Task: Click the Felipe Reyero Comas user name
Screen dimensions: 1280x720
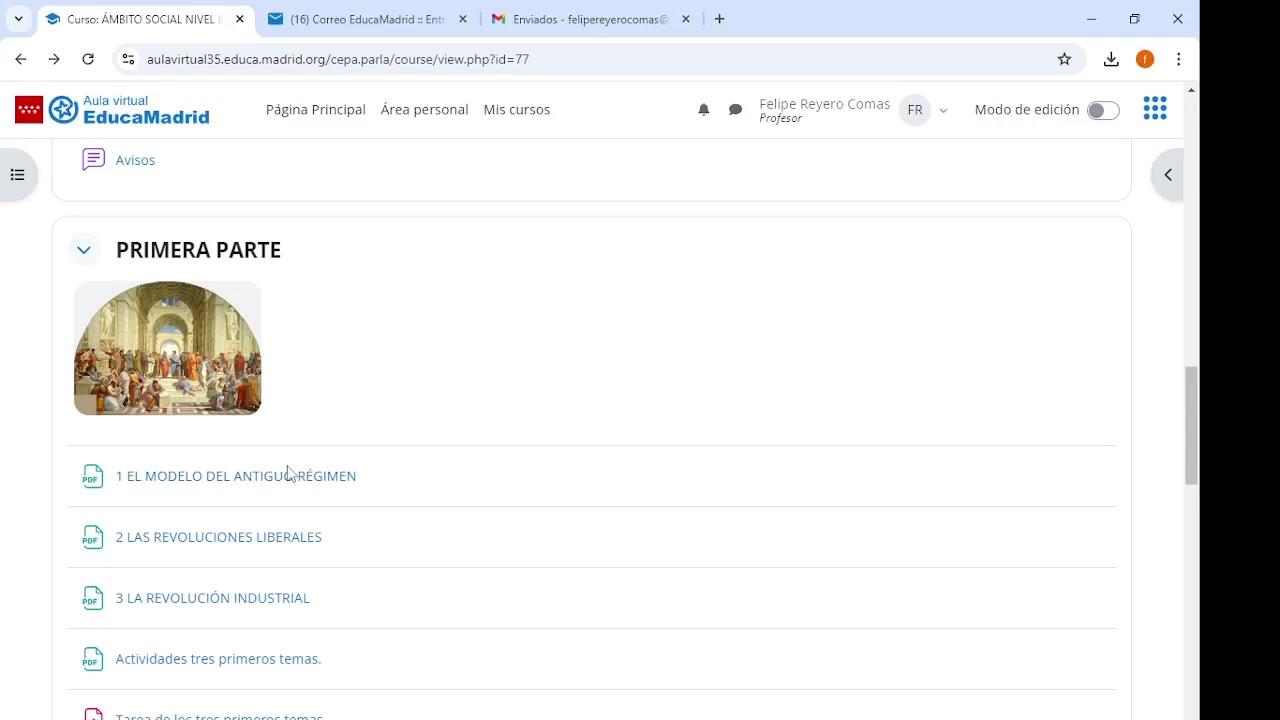Action: pyautogui.click(x=824, y=104)
